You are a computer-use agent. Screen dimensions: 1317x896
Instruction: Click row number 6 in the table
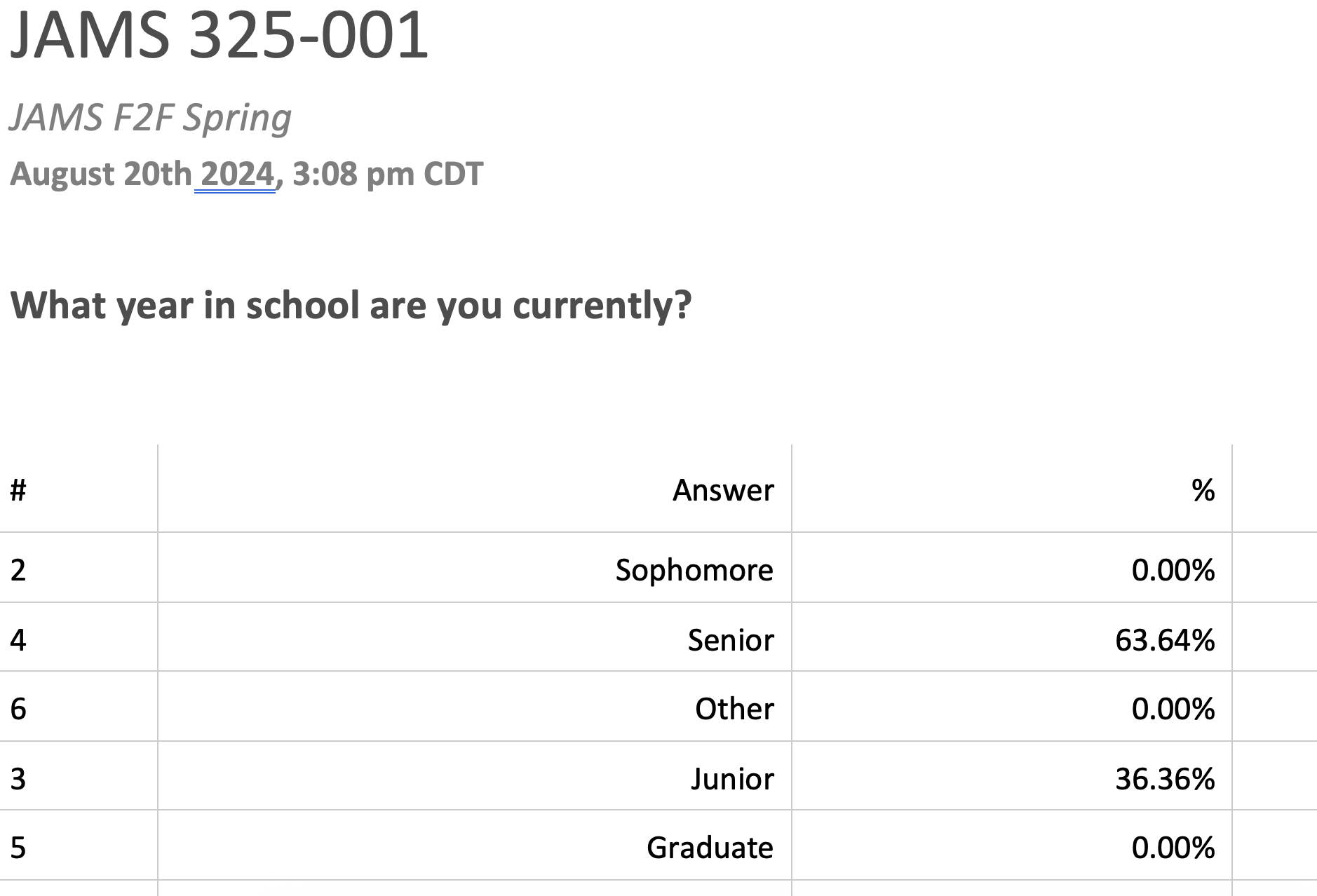tap(18, 709)
